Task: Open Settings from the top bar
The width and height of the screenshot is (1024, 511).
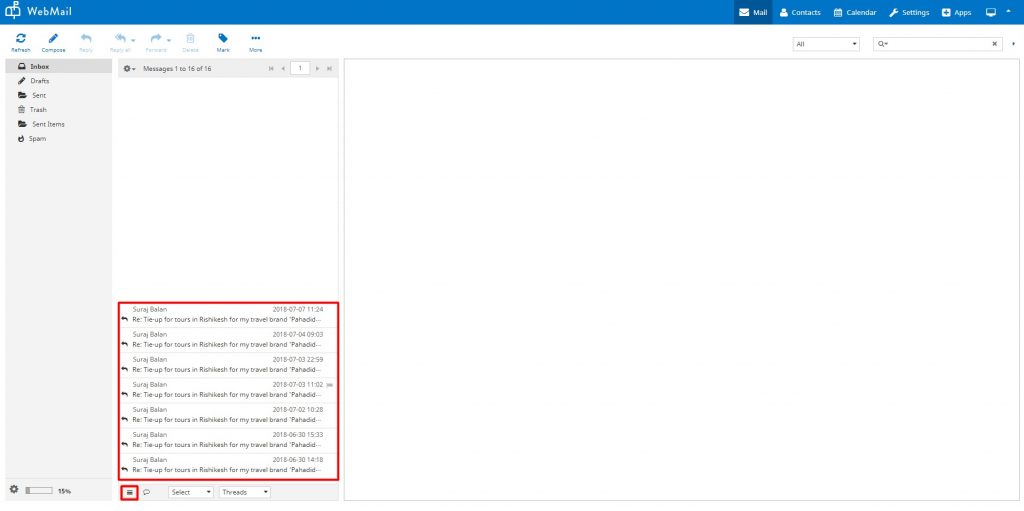Action: [x=909, y=12]
